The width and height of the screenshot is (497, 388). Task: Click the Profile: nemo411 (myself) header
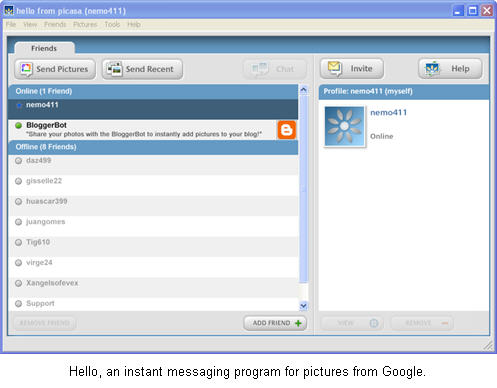[x=404, y=92]
